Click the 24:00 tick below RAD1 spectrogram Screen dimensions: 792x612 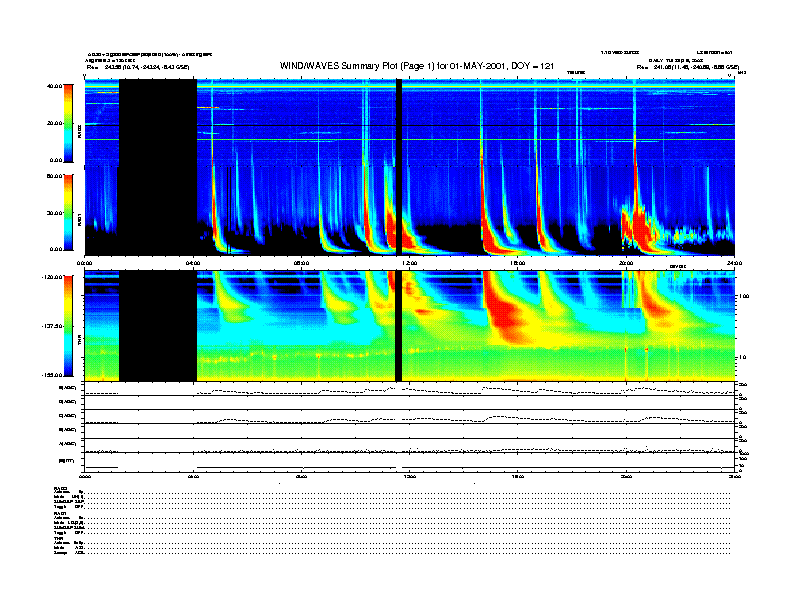pos(734,263)
